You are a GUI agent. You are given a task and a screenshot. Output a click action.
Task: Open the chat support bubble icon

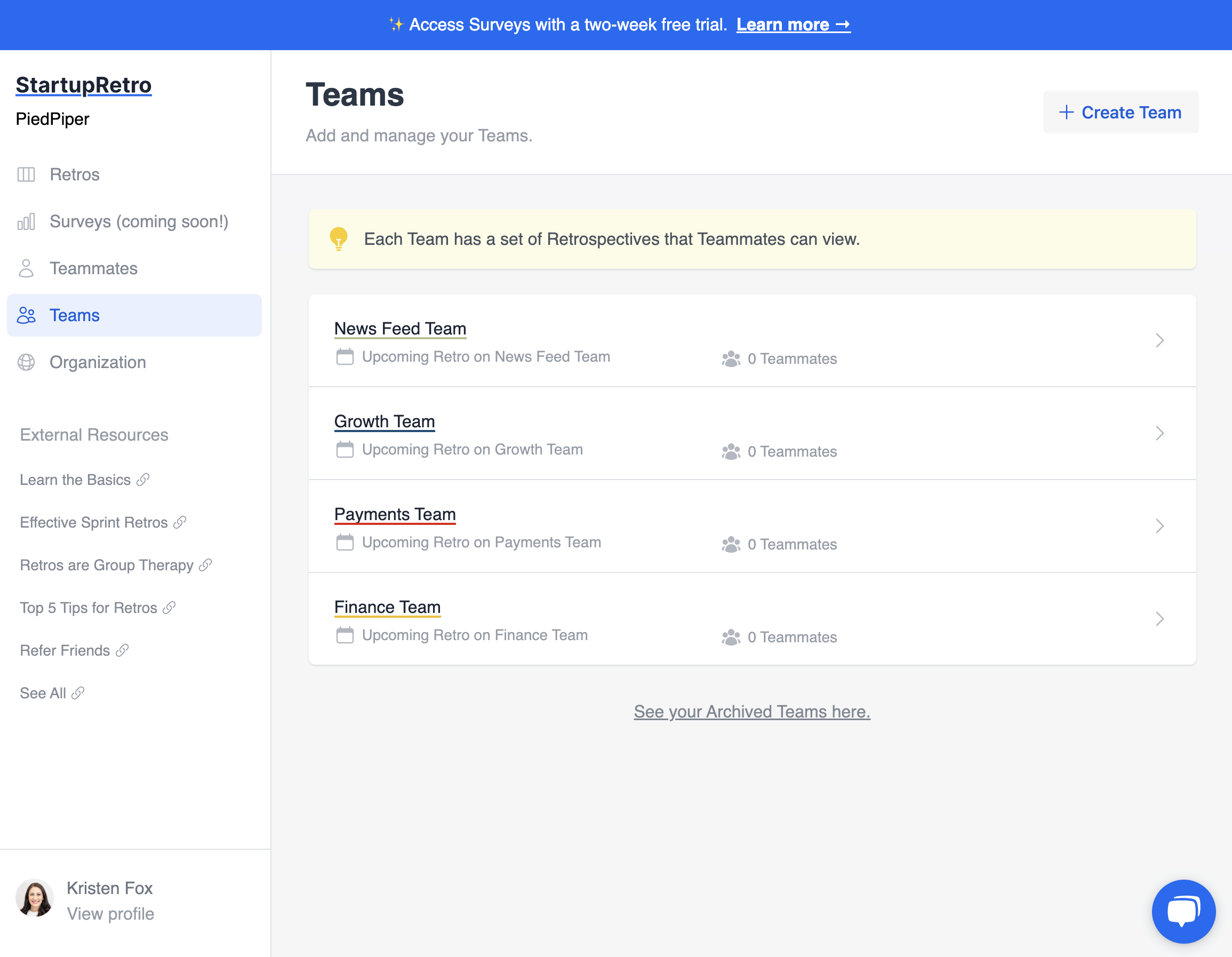point(1183,911)
